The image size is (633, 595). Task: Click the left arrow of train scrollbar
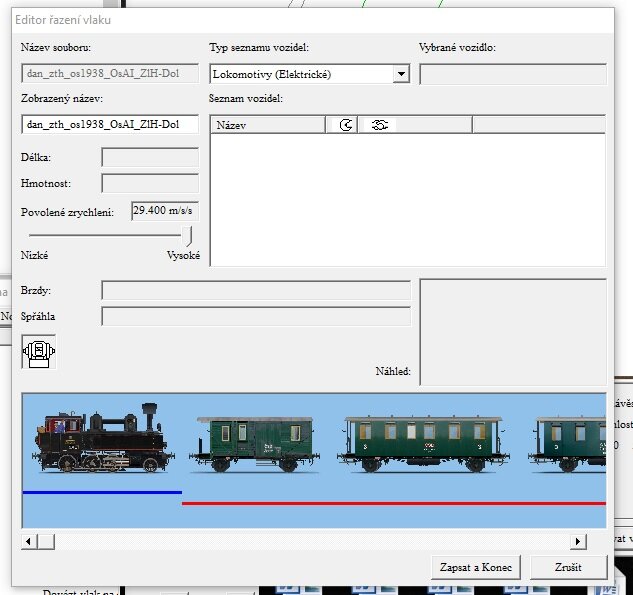coord(30,541)
